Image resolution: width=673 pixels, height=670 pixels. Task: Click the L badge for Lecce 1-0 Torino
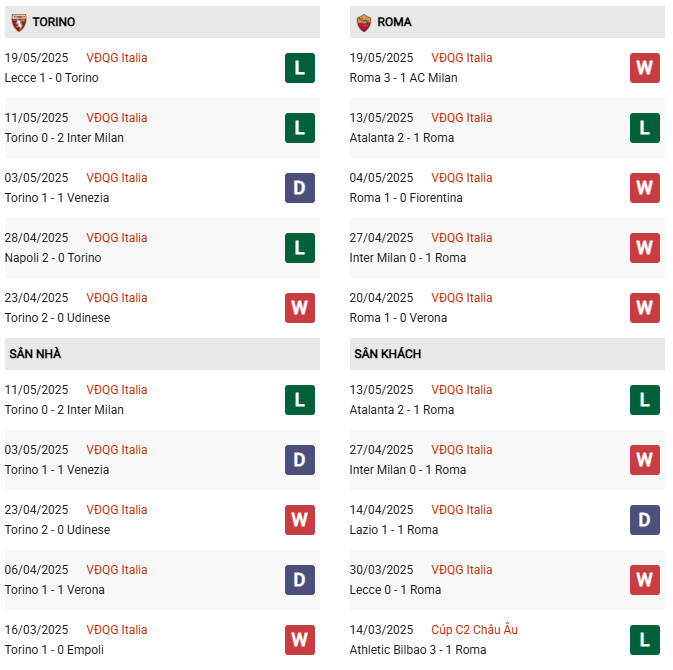(300, 68)
